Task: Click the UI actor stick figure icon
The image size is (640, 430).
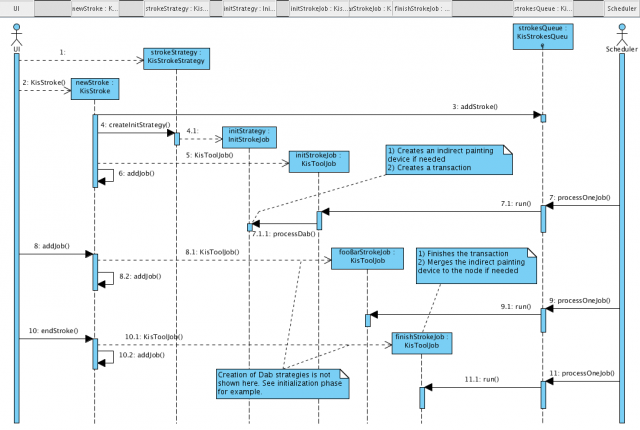Action: pos(17,37)
